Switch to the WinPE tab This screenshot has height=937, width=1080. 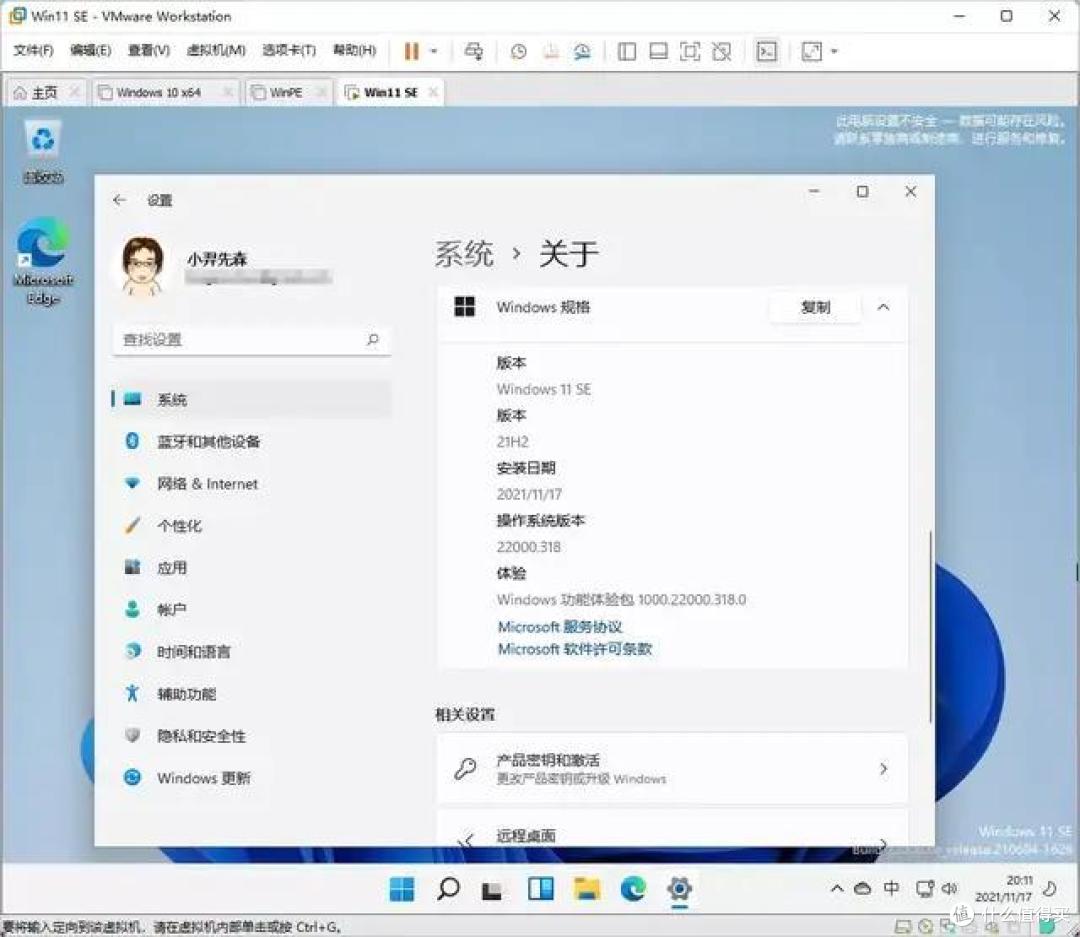pos(286,92)
